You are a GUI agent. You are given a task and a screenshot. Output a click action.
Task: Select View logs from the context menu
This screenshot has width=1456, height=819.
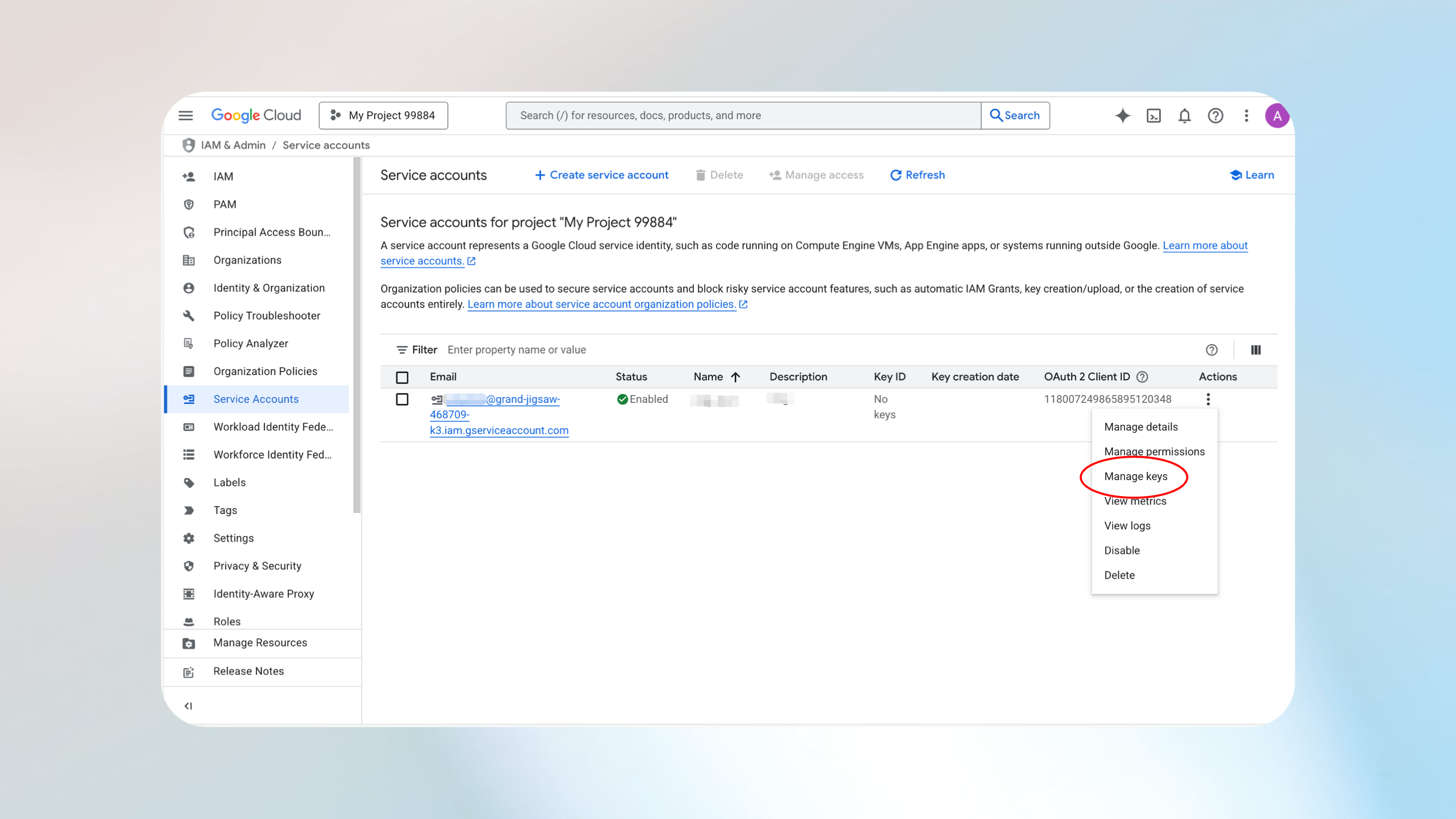point(1127,525)
